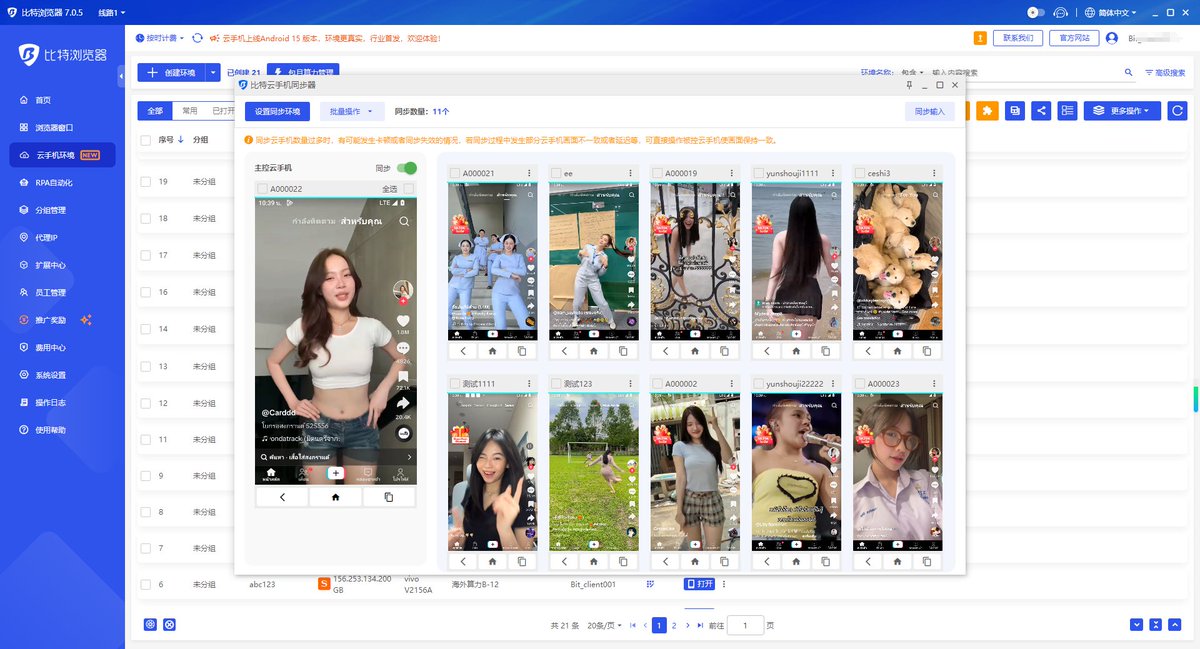Open the 云手机环境 sidebar menu

[62, 155]
